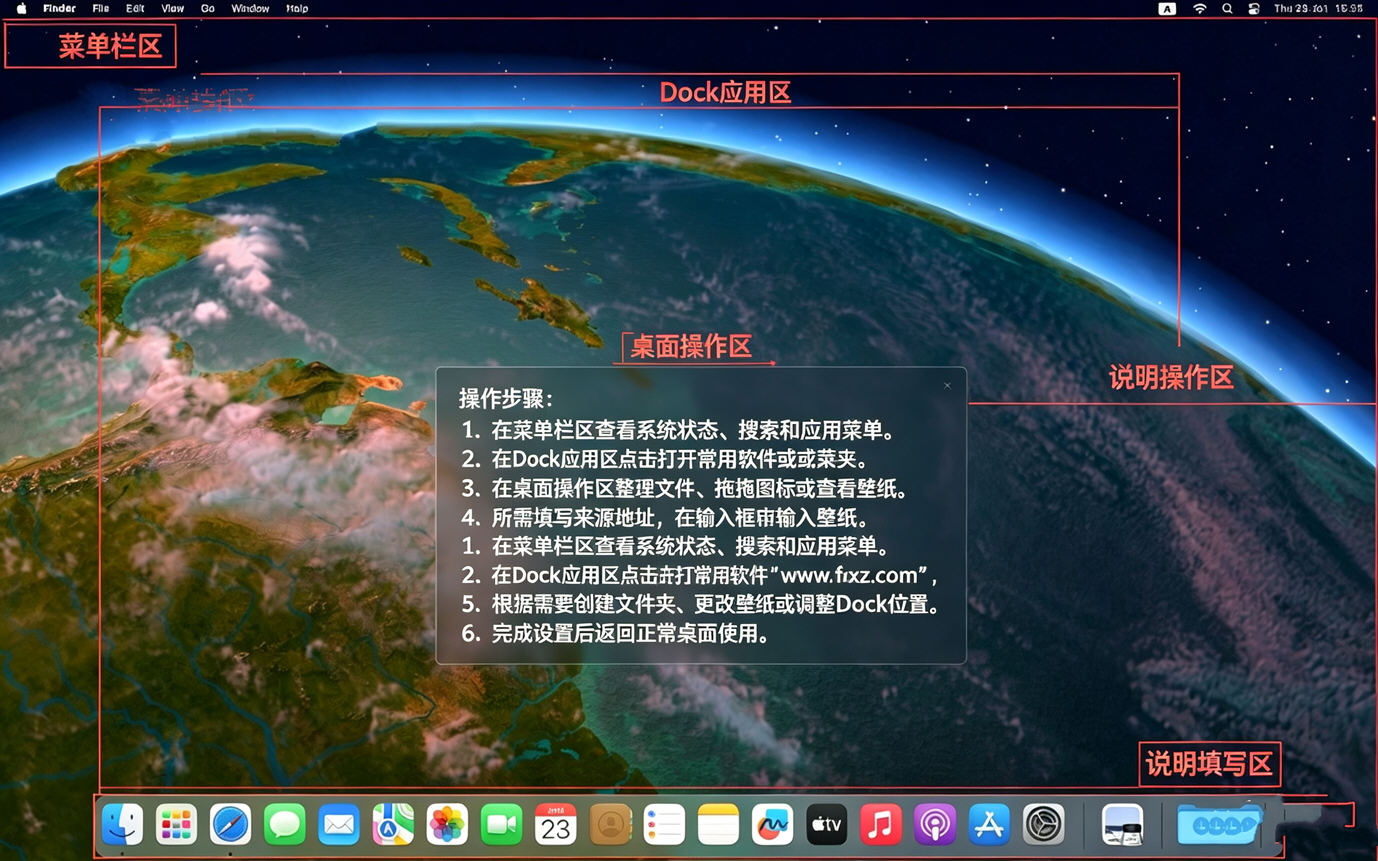Image resolution: width=1378 pixels, height=861 pixels.
Task: Open Reminders from the Dock
Action: pyautogui.click(x=664, y=825)
